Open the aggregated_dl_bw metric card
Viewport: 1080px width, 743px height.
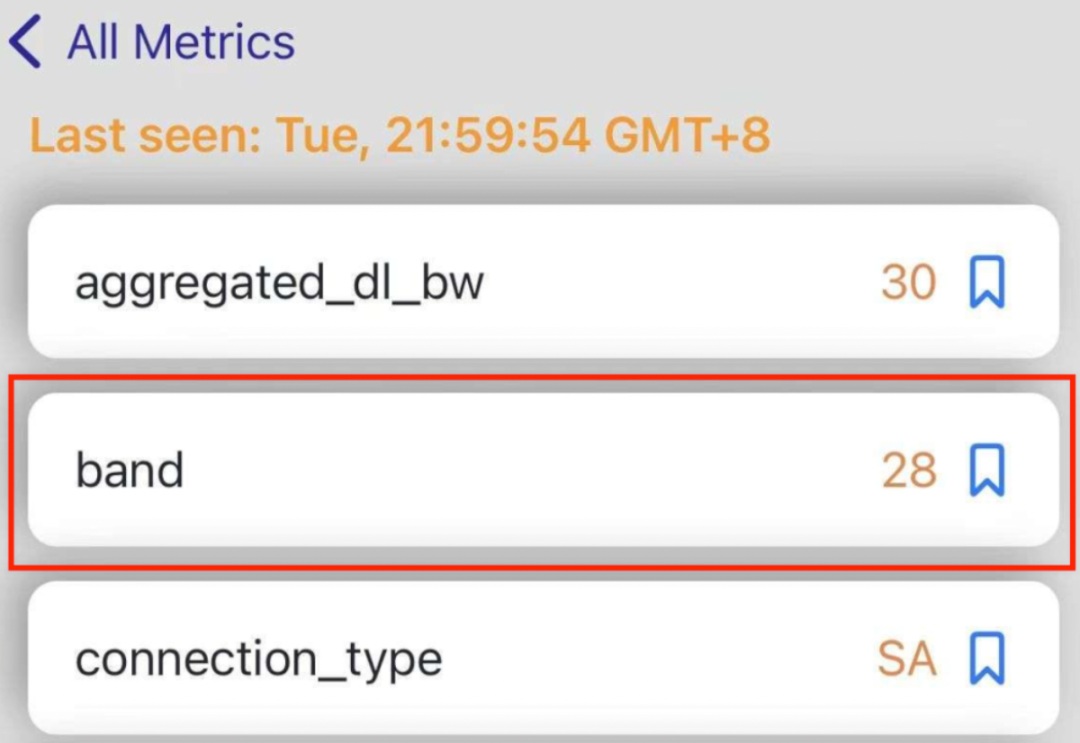coord(543,281)
